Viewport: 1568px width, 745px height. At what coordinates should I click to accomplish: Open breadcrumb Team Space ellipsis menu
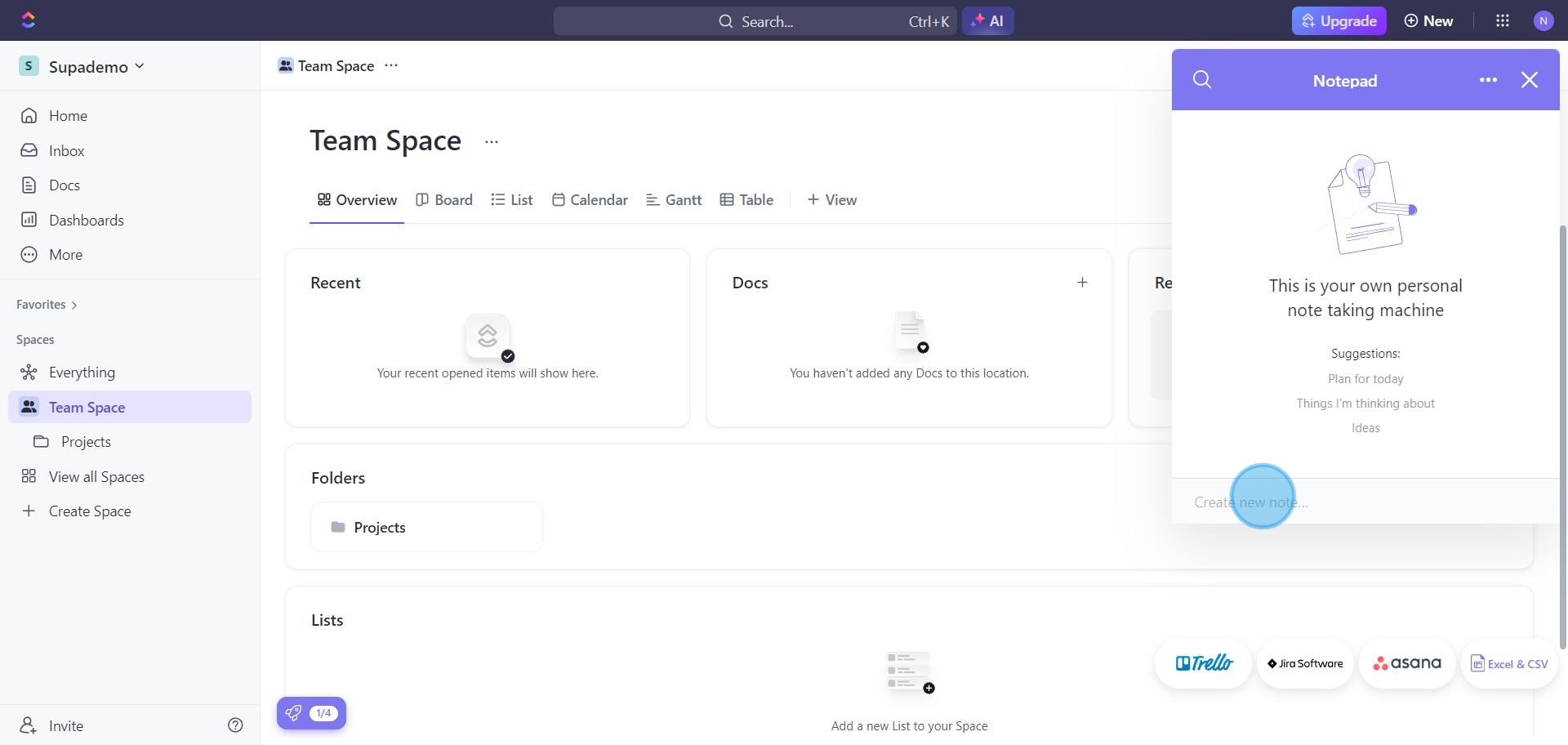391,65
